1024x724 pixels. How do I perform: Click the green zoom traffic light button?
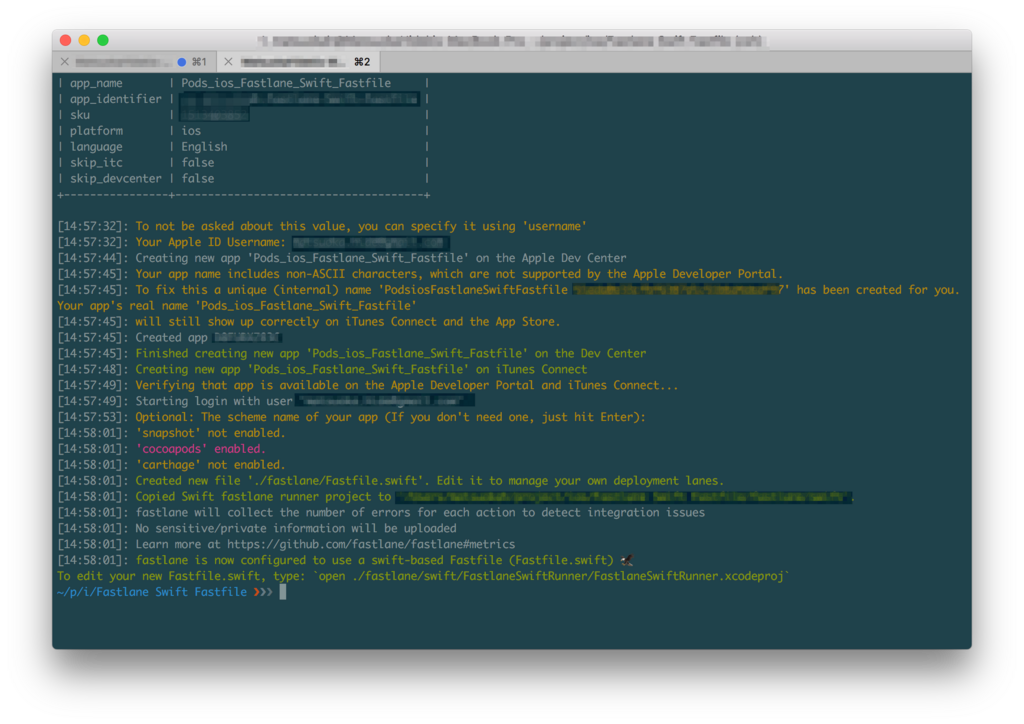point(101,40)
